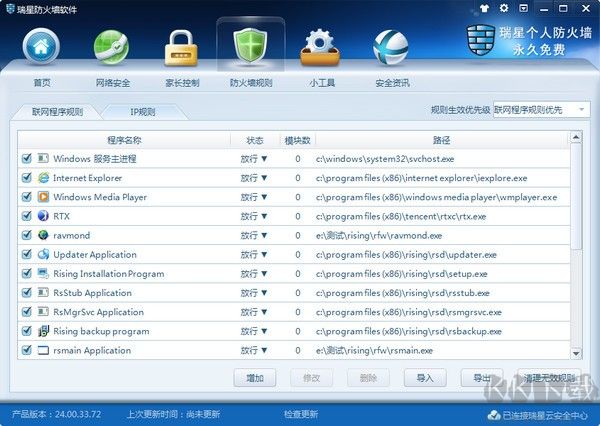The image size is (600, 426).
Task: Click the RsMgrSvc Application program icon
Action: [43, 312]
